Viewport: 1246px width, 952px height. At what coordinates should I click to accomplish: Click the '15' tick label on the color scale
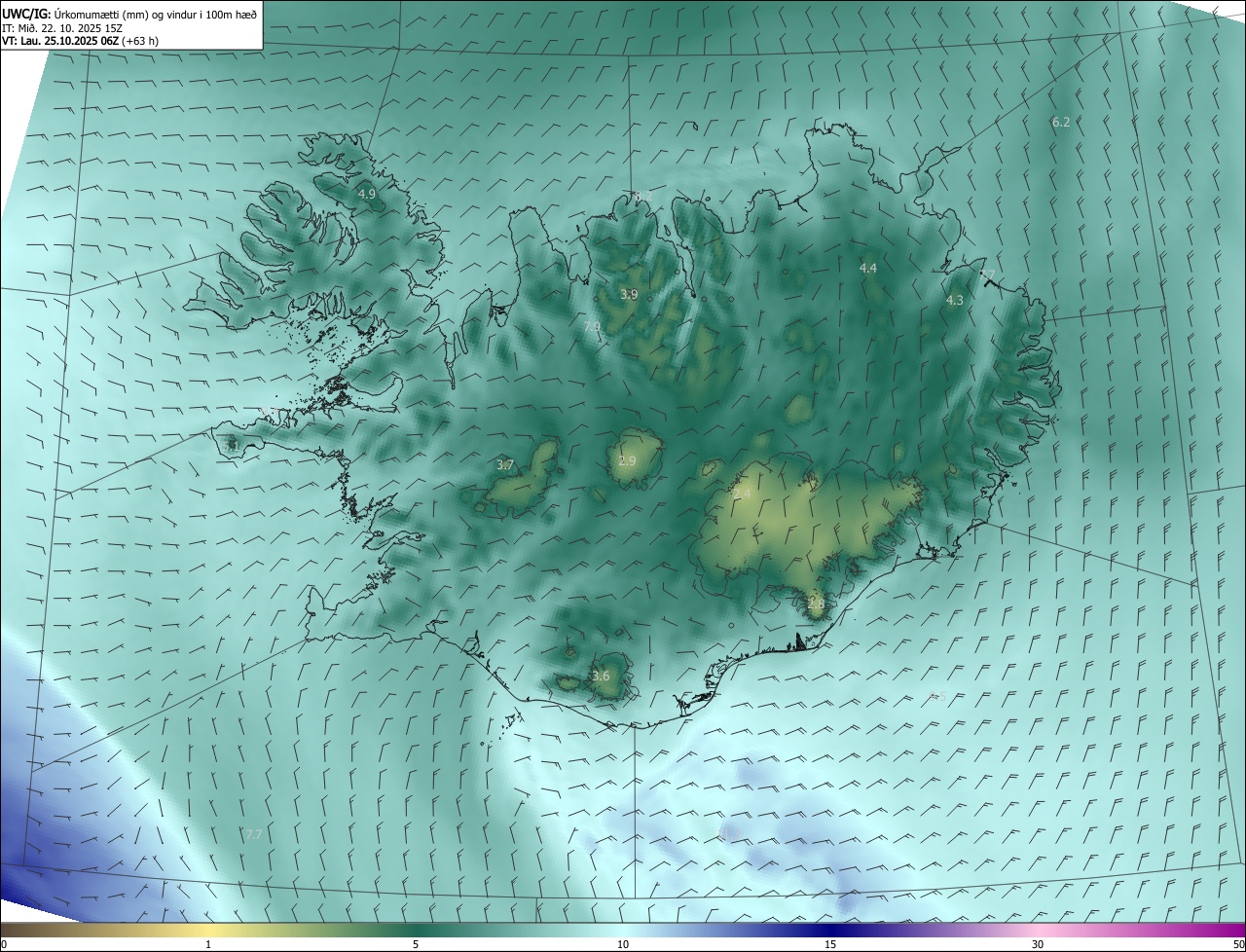[x=830, y=944]
